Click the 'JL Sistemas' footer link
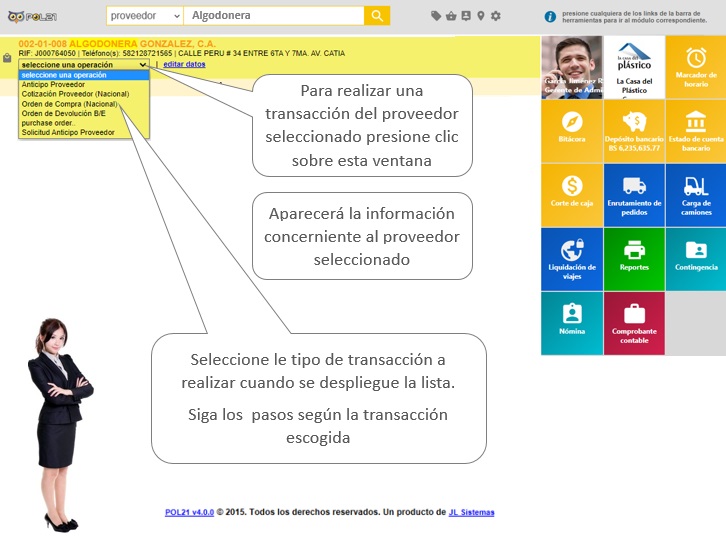This screenshot has height=553, width=726. (471, 512)
